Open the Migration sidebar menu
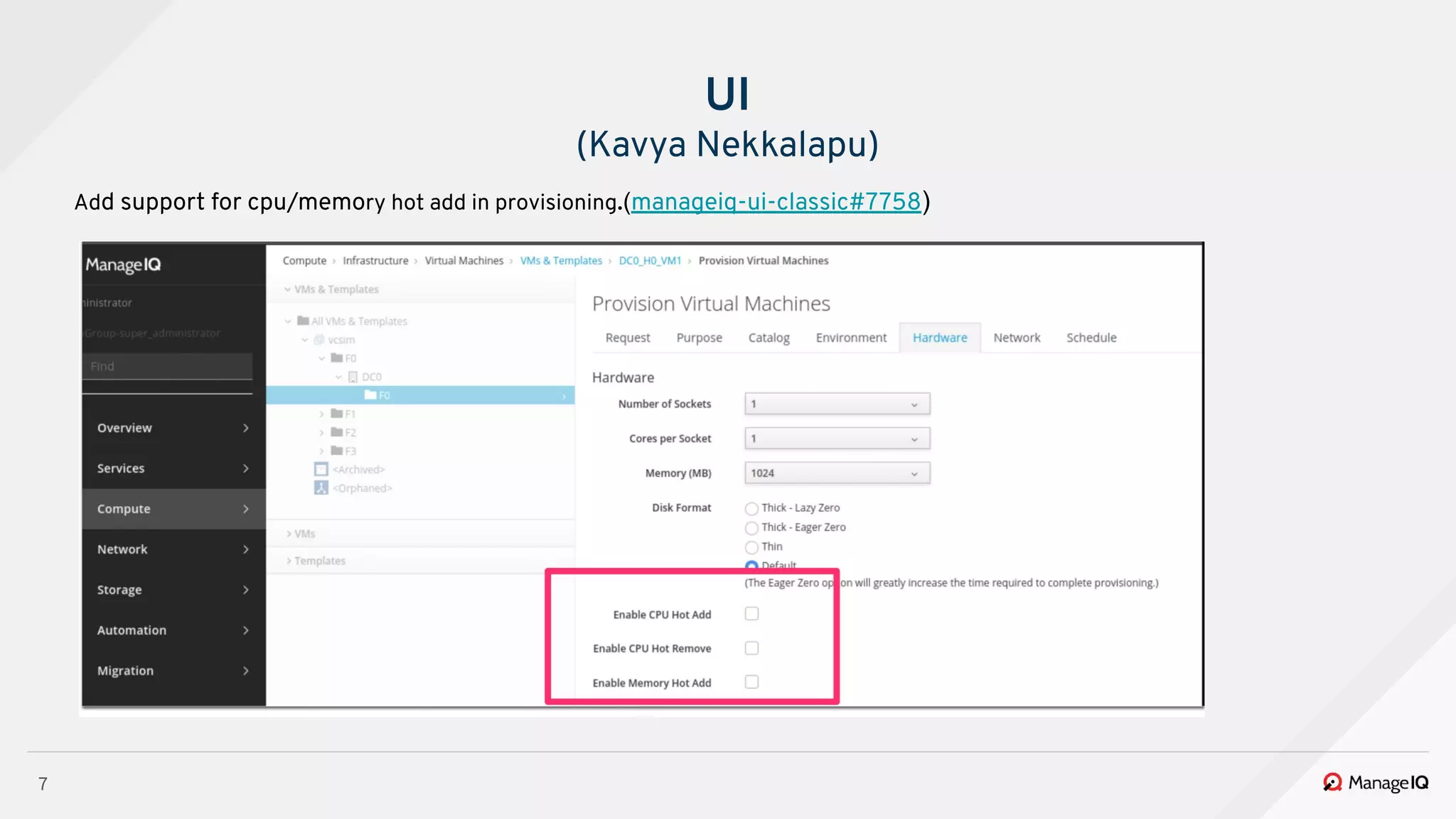This screenshot has width=1456, height=819. [x=173, y=671]
